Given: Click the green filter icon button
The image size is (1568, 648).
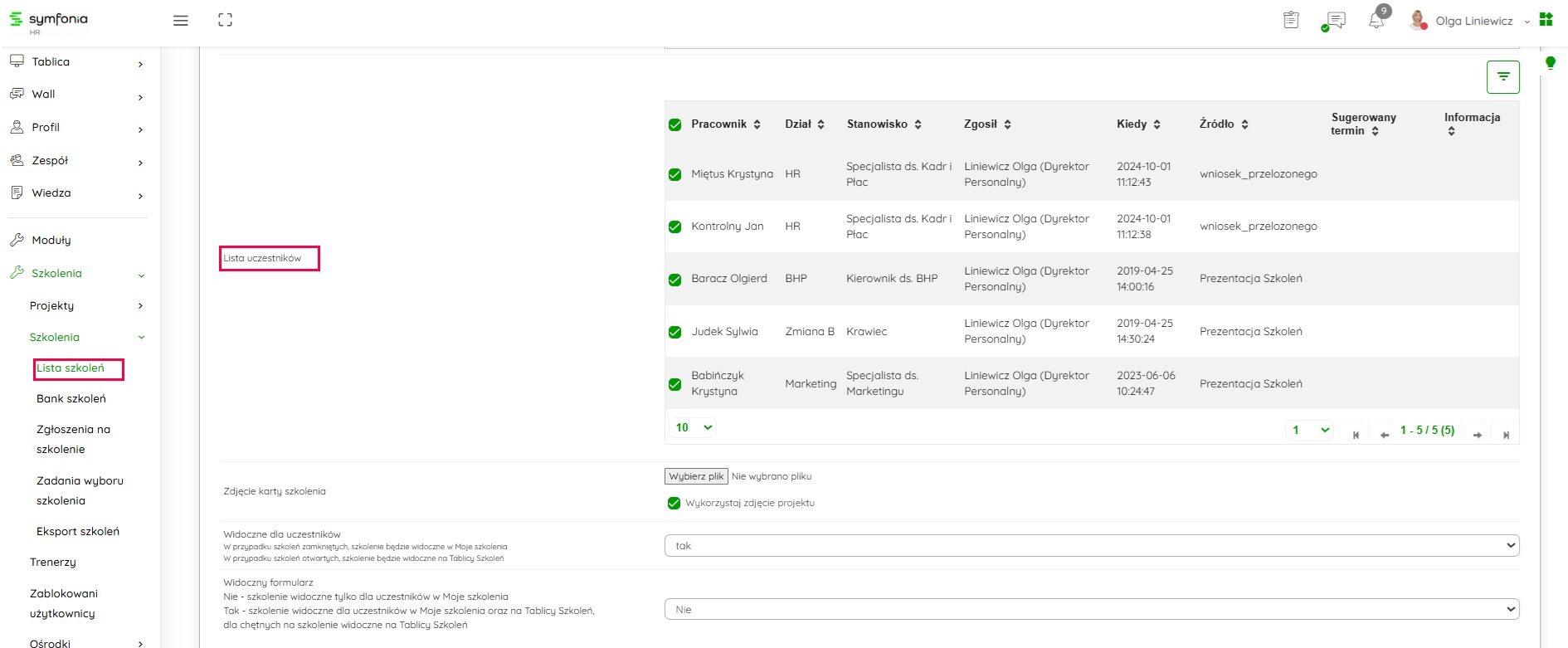Looking at the screenshot, I should click(1502, 77).
